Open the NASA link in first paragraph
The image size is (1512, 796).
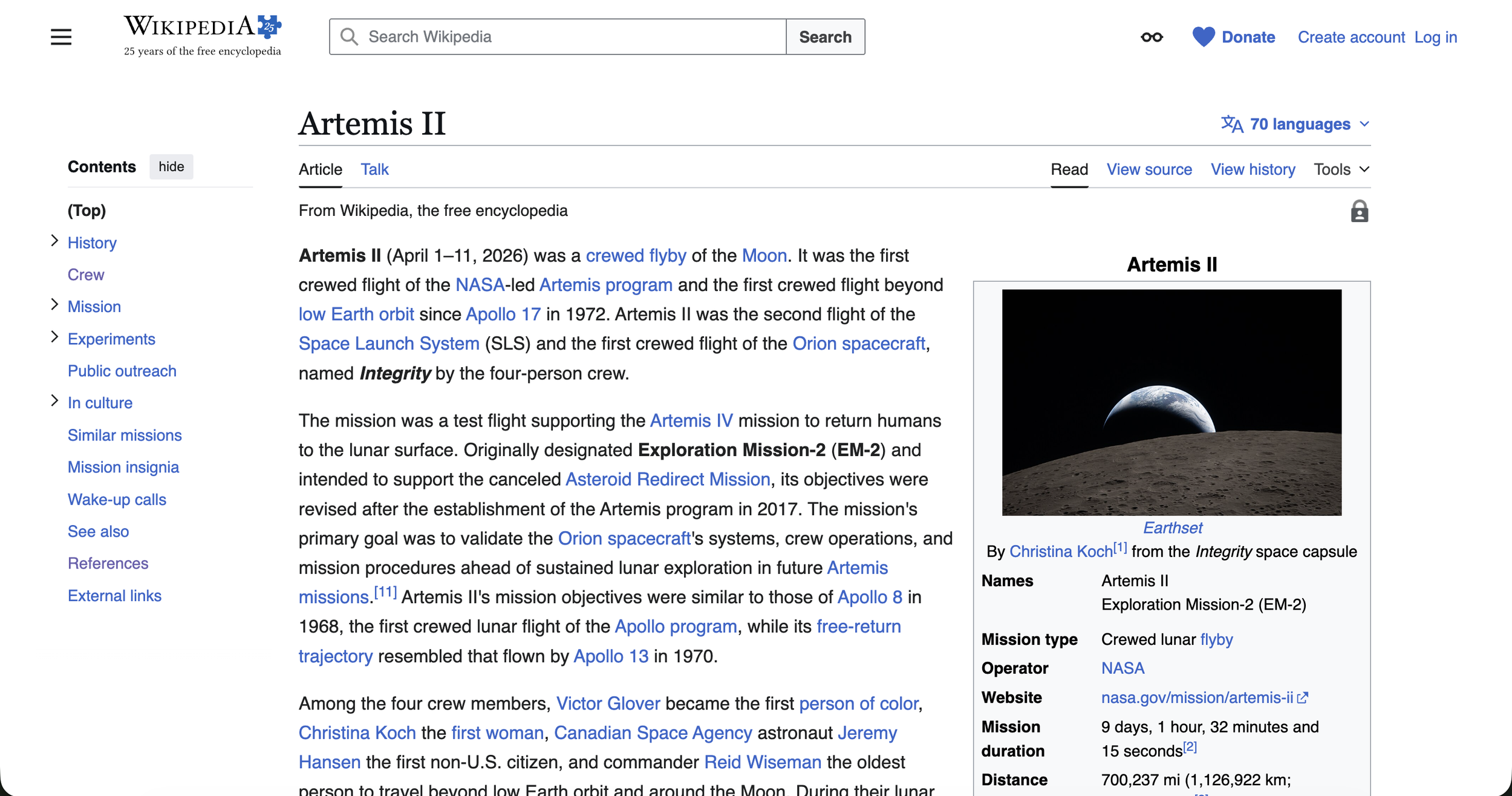[x=480, y=285]
